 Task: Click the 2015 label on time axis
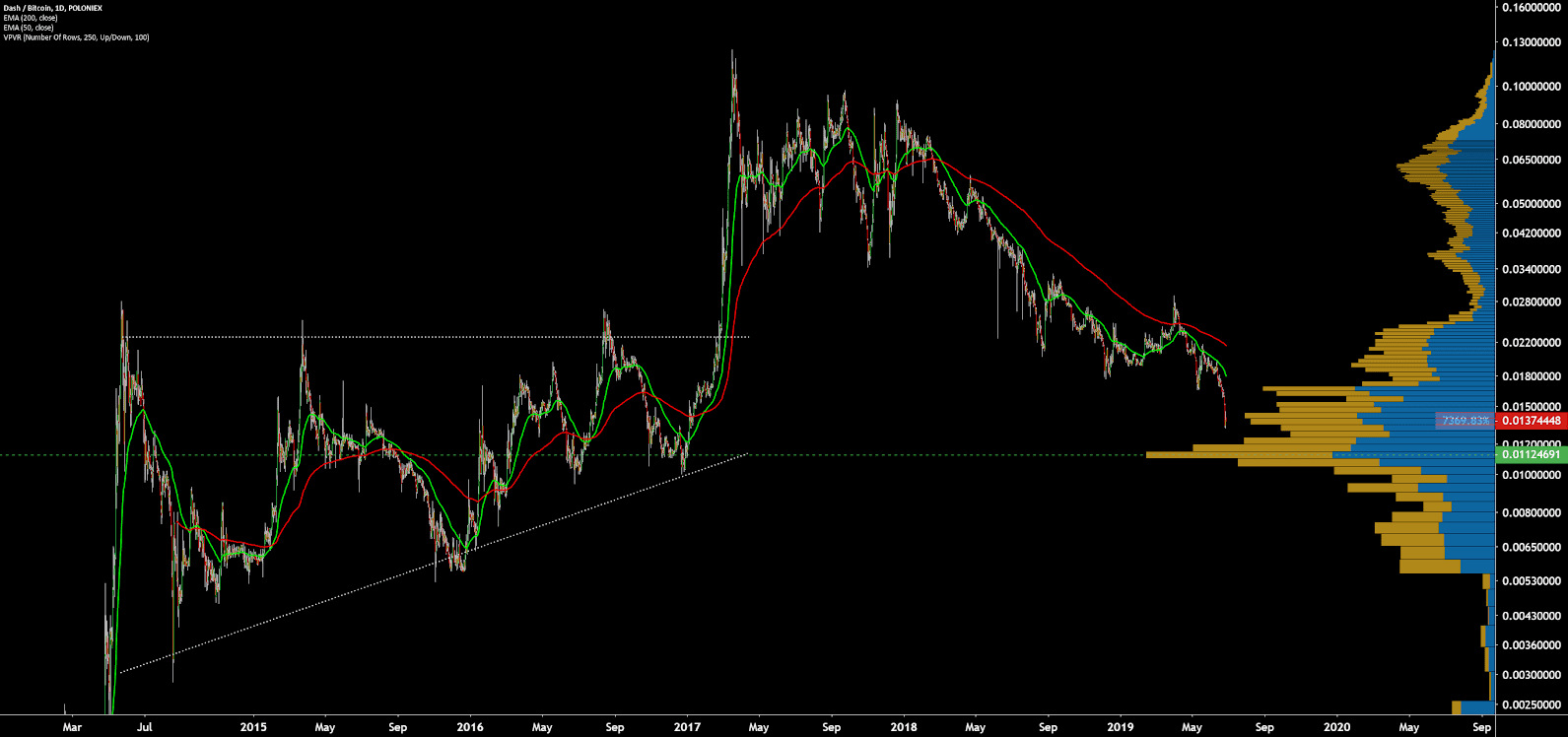pos(253,728)
